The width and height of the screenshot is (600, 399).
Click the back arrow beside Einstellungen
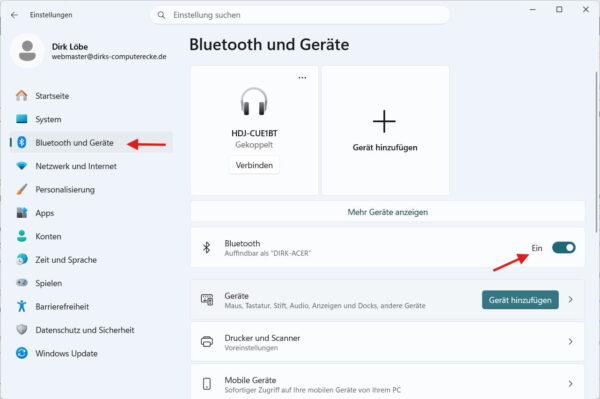pos(15,15)
